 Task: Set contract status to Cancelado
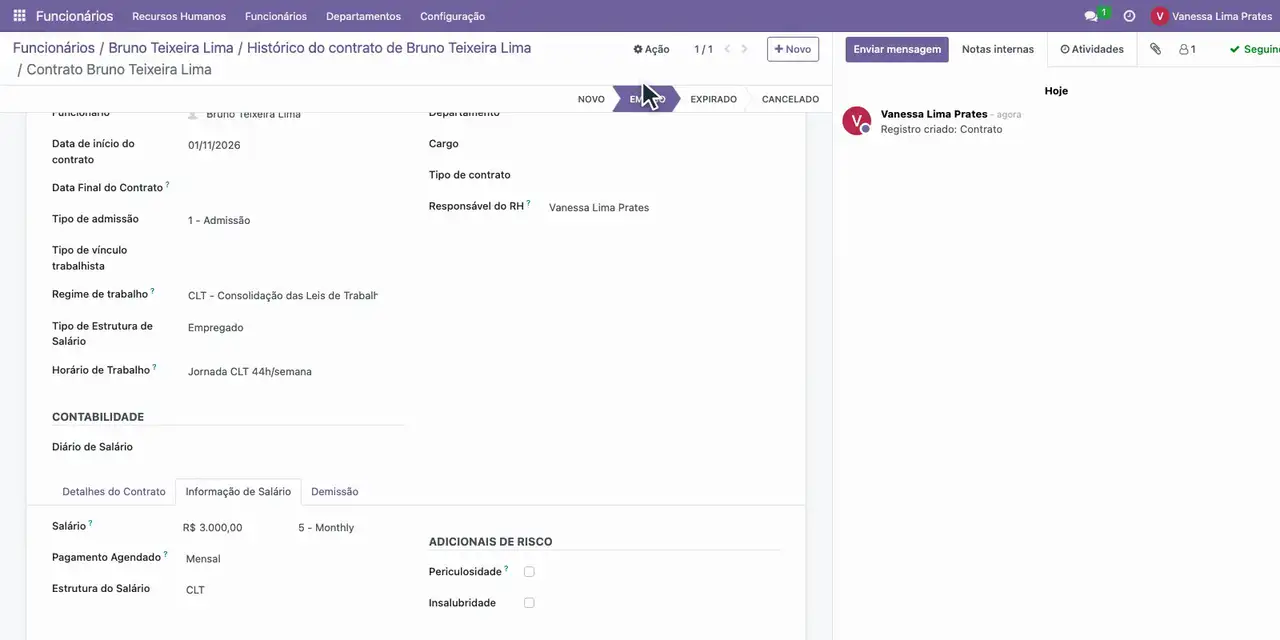tap(790, 99)
